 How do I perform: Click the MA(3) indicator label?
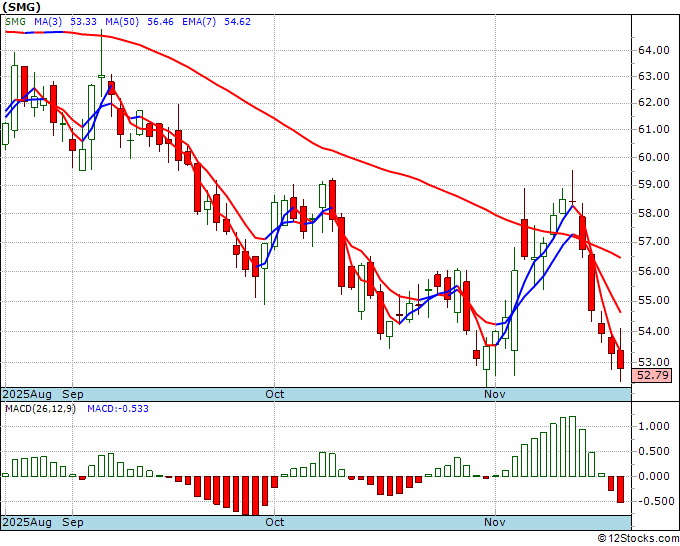click(x=48, y=21)
